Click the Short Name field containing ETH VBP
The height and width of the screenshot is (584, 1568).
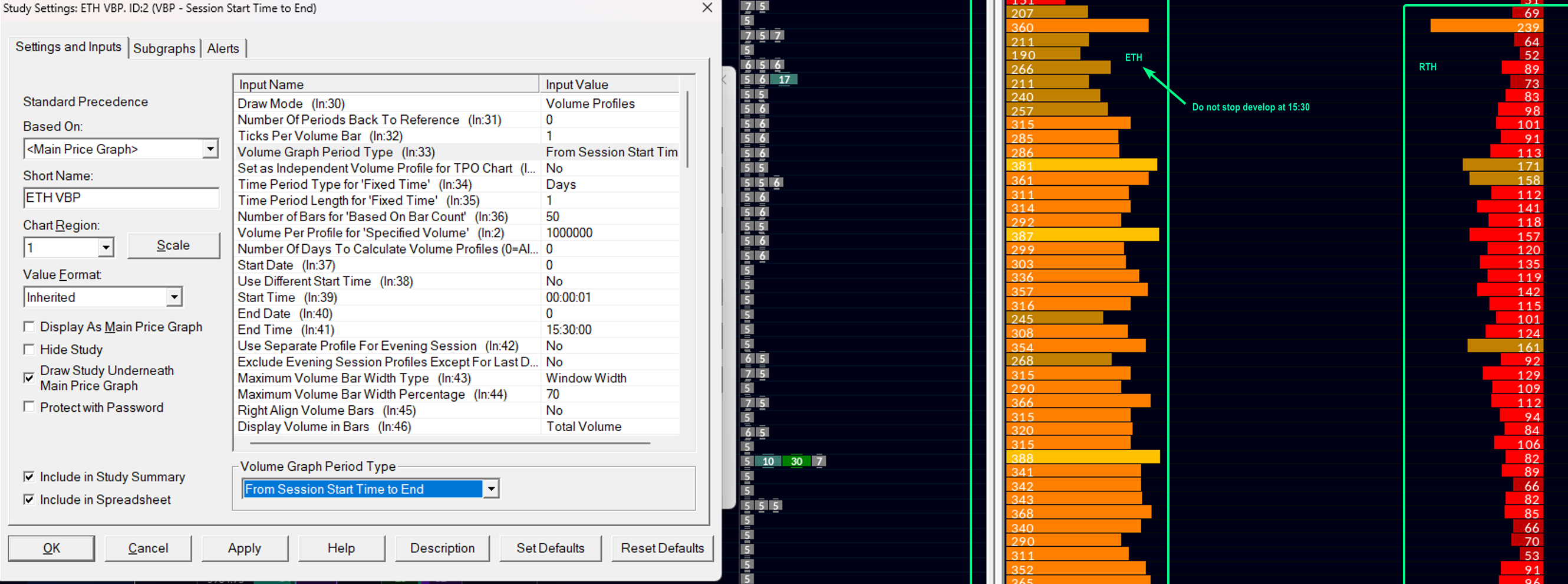[x=121, y=198]
